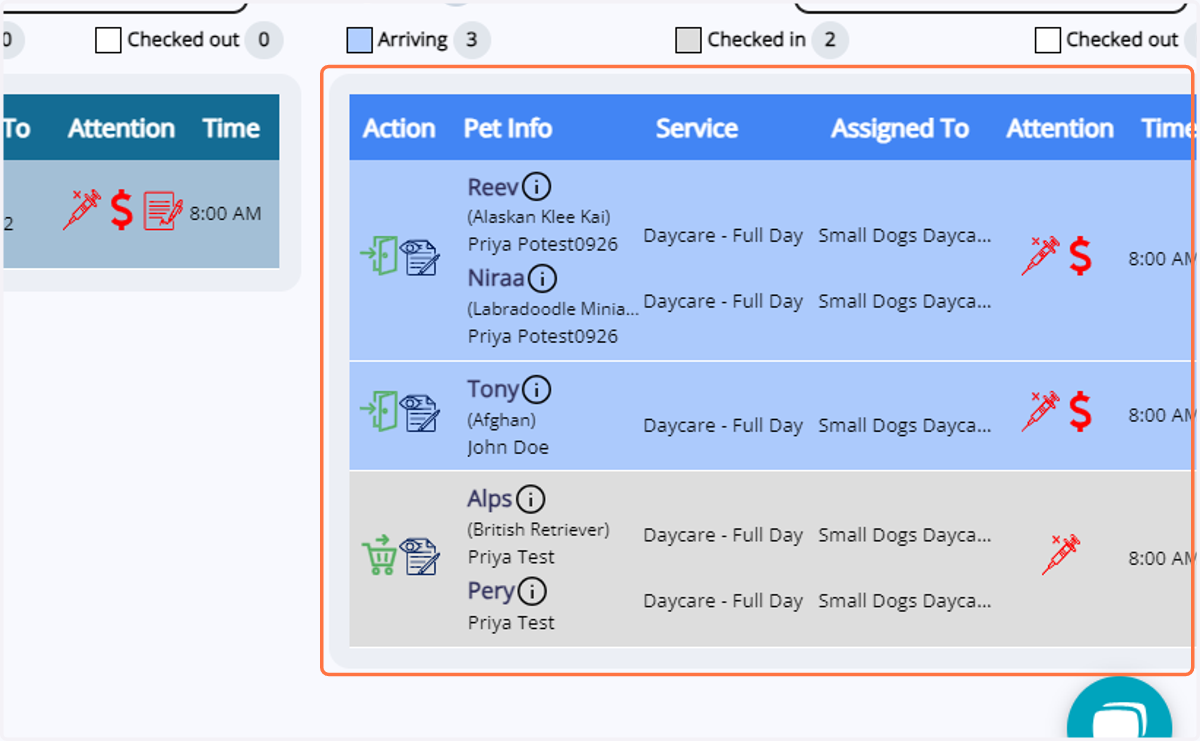Click vaccination syringe alert in Tony row
Image resolution: width=1200 pixels, height=741 pixels.
tap(1040, 412)
